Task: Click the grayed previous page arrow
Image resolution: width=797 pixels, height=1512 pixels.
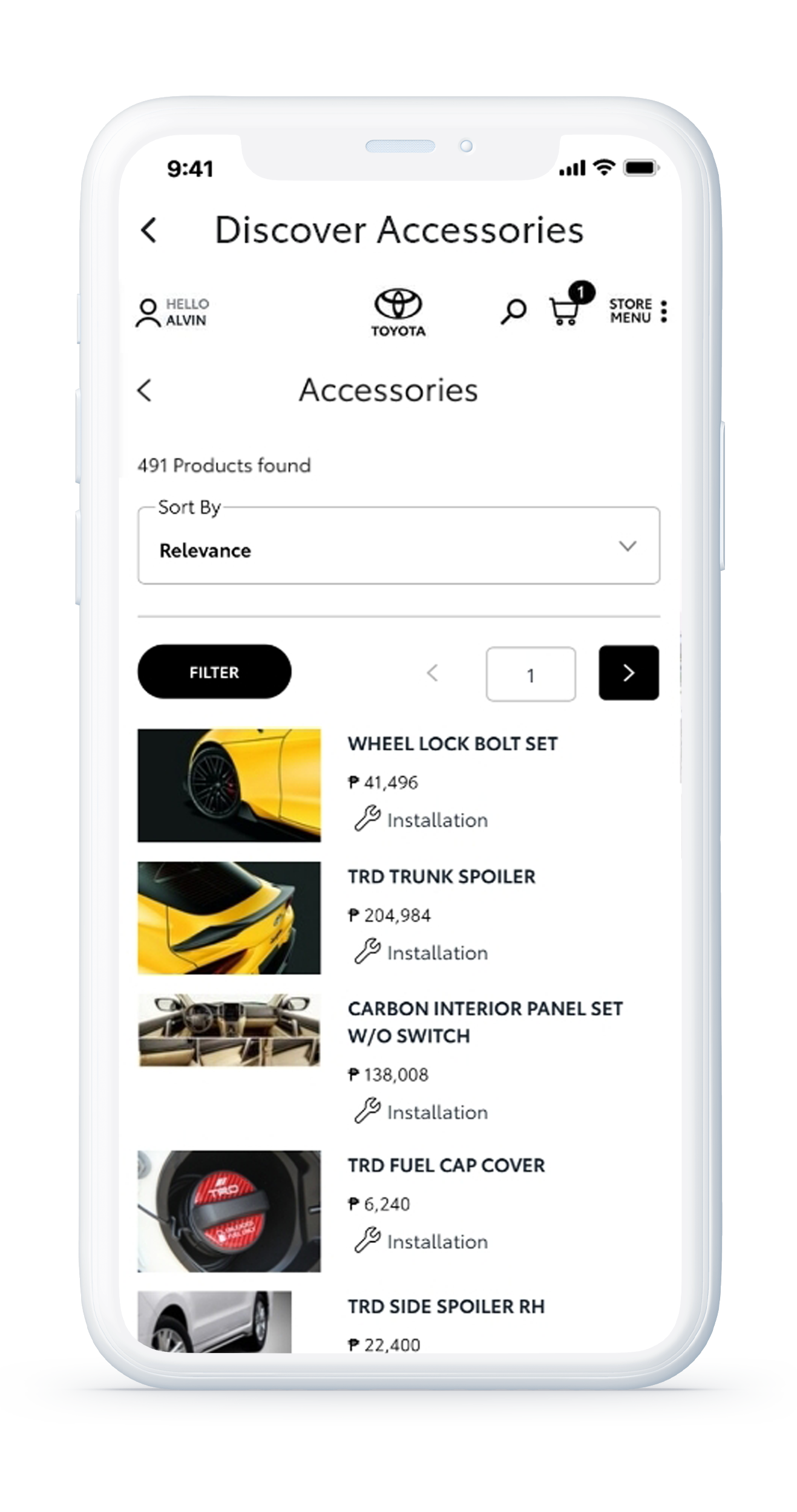Action: (432, 673)
